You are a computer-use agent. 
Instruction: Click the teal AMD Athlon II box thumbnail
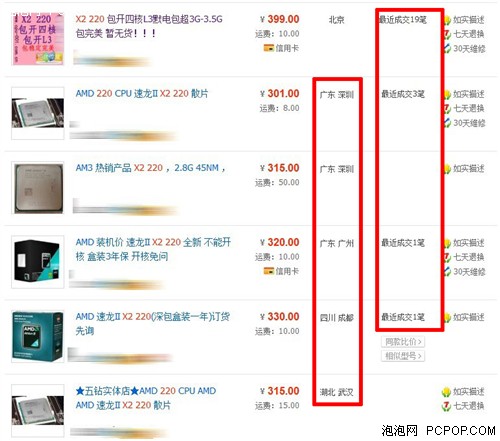(x=38, y=336)
